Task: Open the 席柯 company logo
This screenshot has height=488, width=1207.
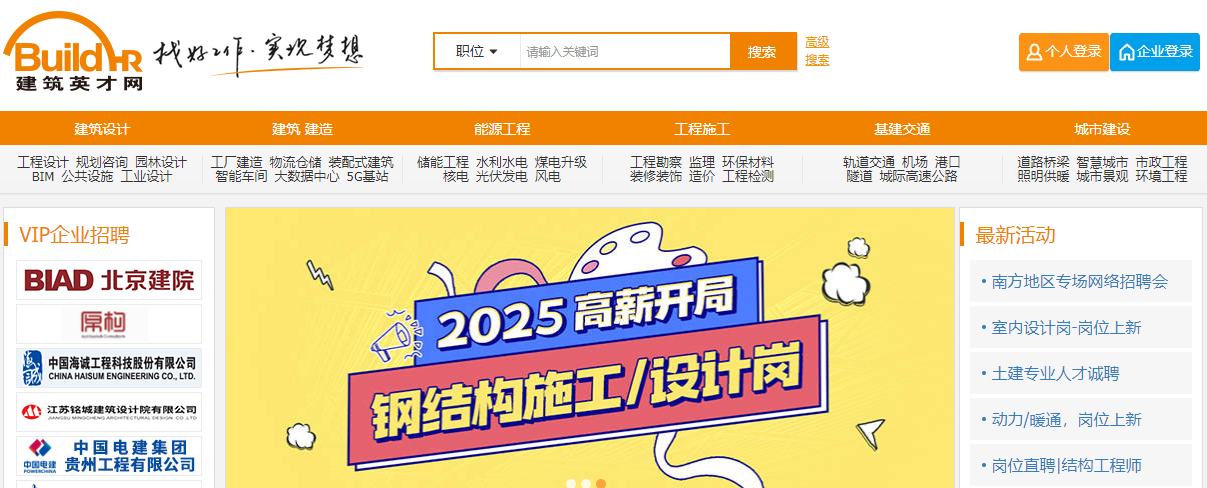Action: 109,324
